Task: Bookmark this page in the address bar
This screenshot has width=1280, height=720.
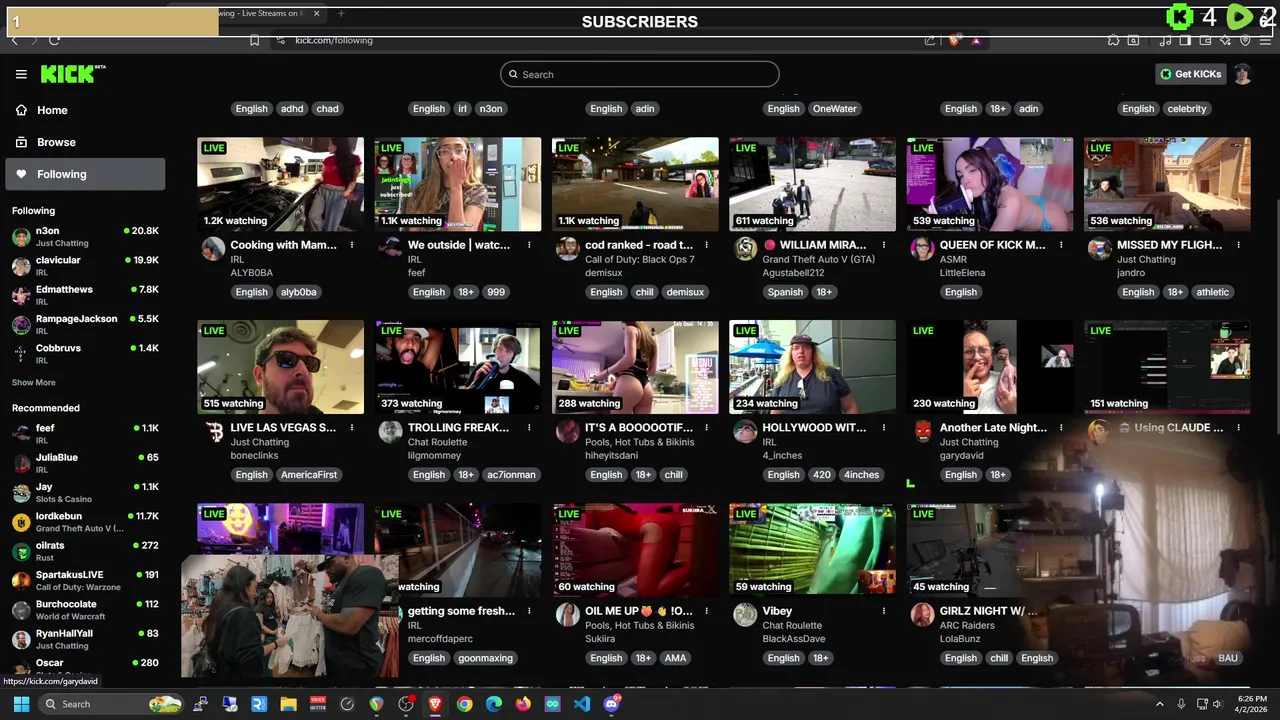Action: [254, 40]
